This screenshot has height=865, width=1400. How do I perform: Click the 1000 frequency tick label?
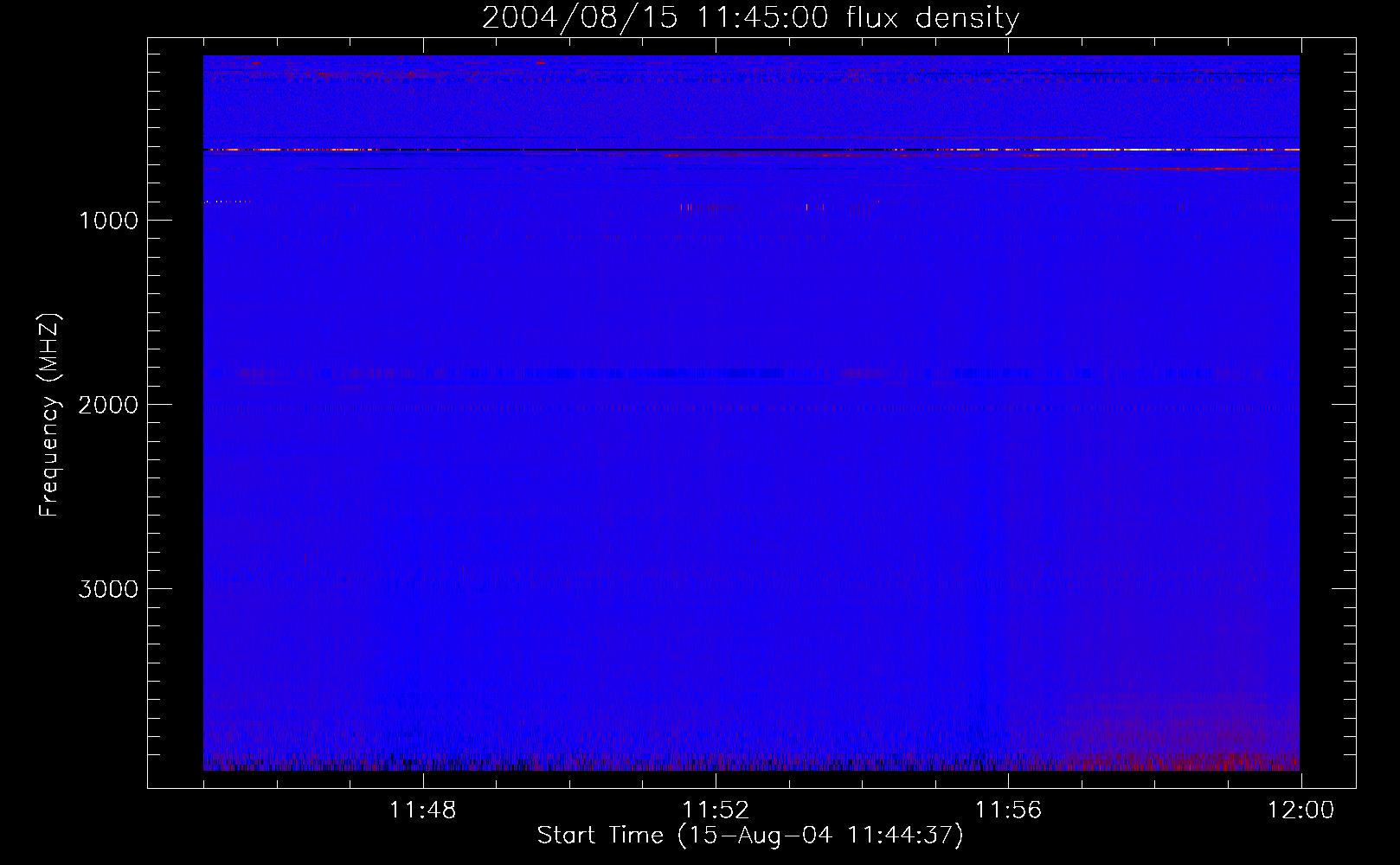click(x=108, y=221)
